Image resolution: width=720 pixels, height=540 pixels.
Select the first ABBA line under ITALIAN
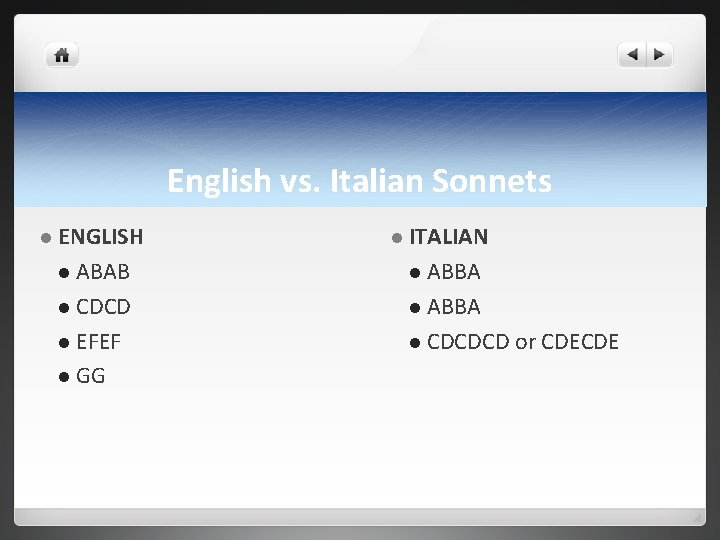pos(454,272)
